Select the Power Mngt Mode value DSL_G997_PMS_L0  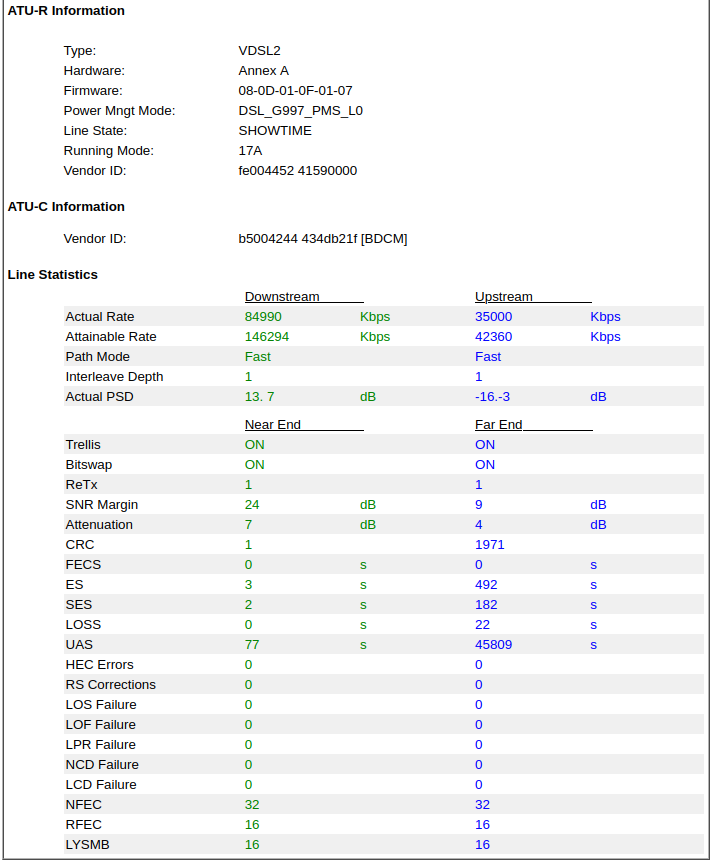pos(300,111)
